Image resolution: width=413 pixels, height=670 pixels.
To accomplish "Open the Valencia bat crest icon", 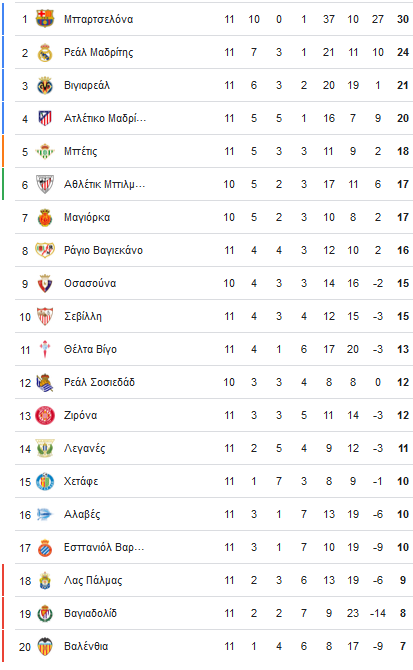I will coord(45,646).
